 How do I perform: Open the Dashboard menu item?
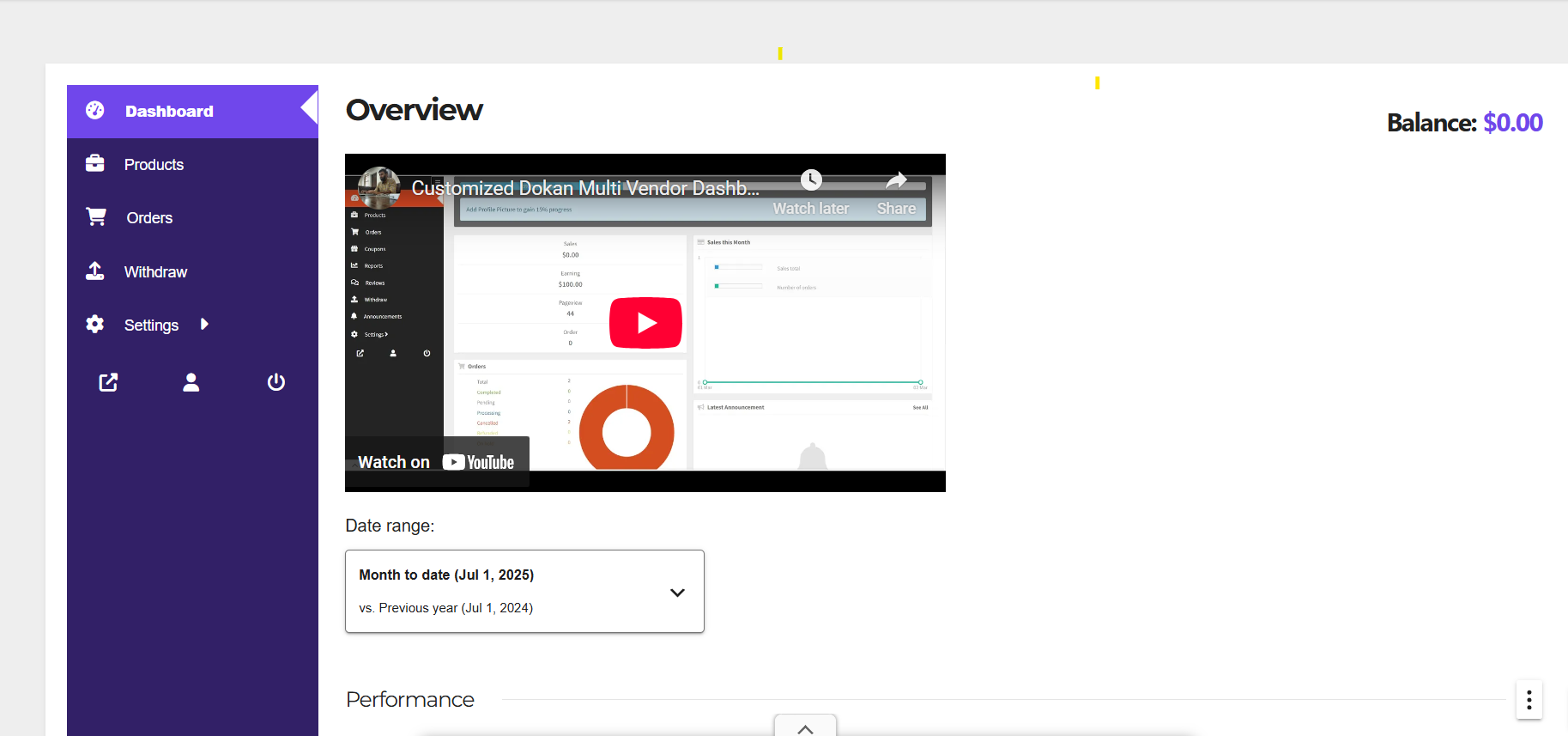tap(192, 112)
